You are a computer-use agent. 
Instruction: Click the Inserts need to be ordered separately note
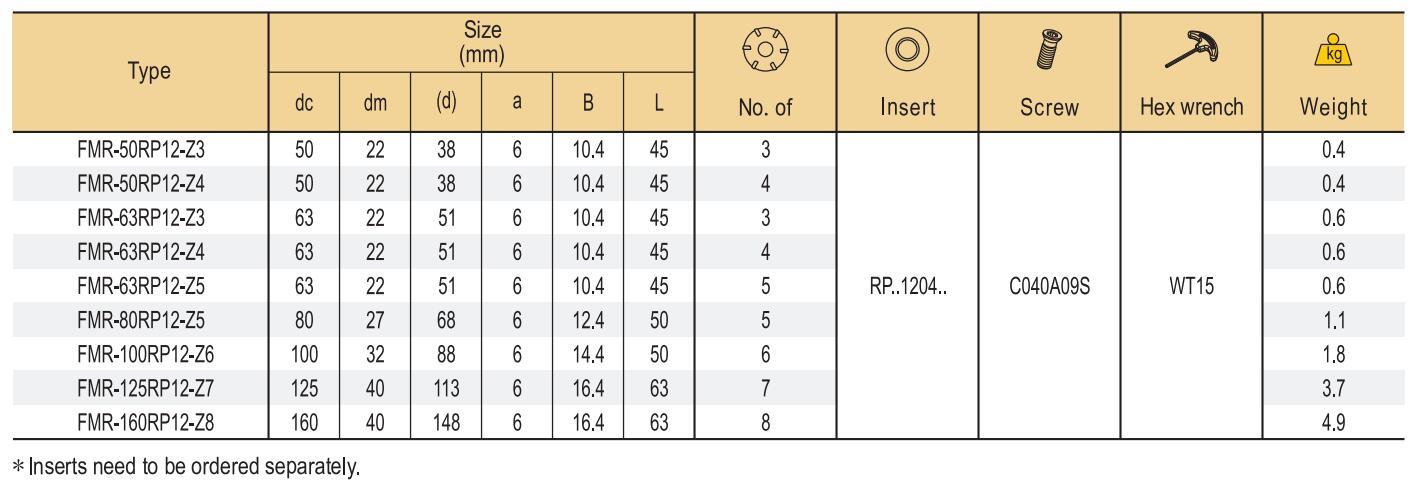[x=185, y=466]
